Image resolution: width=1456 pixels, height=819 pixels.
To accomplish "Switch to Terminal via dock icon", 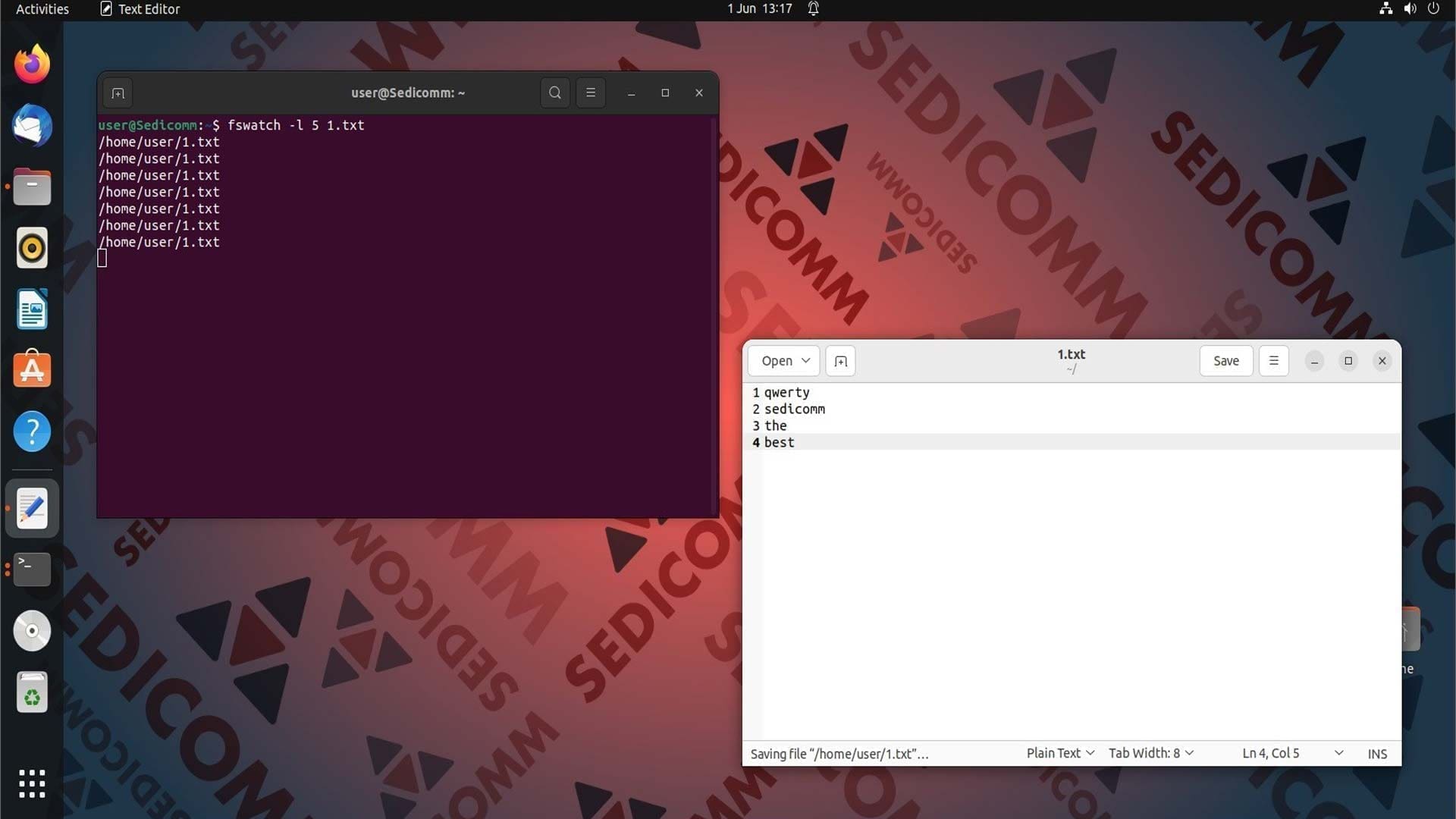I will tap(32, 570).
